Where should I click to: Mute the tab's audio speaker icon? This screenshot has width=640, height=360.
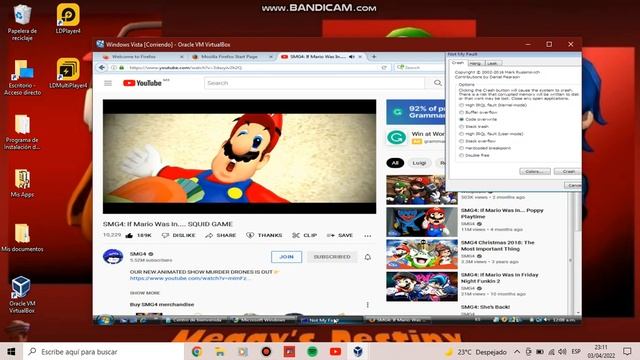point(352,57)
